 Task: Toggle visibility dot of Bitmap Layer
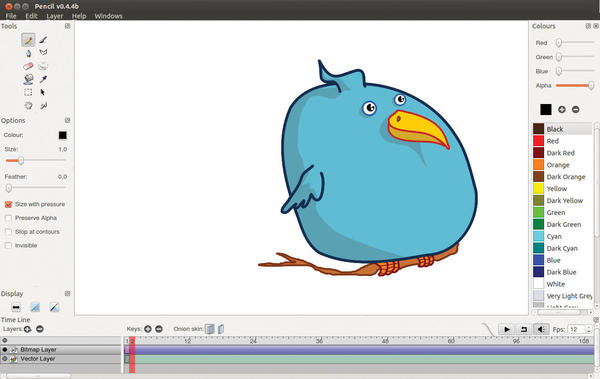point(5,350)
